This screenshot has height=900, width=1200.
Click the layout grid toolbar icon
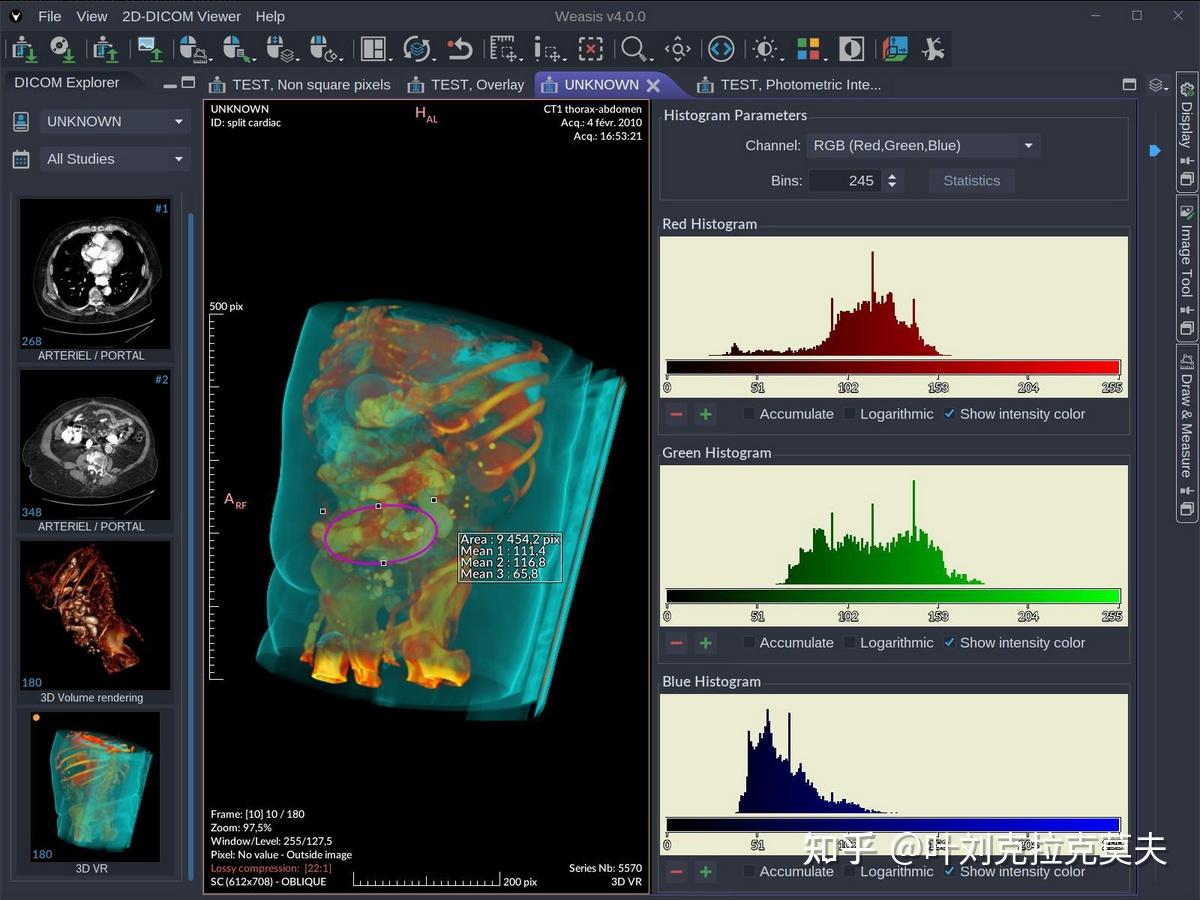[x=373, y=48]
